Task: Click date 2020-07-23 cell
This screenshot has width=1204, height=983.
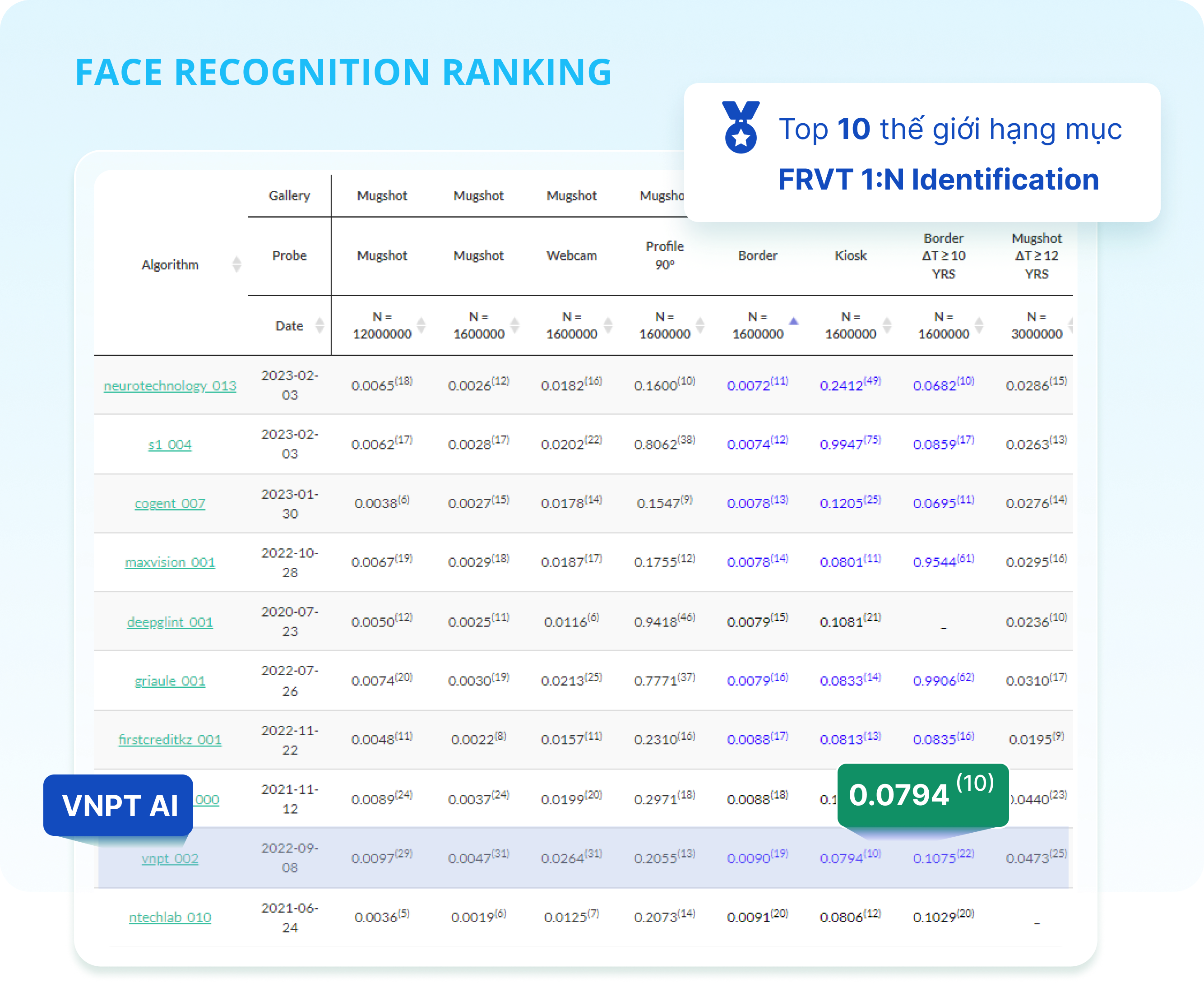Action: (x=290, y=621)
